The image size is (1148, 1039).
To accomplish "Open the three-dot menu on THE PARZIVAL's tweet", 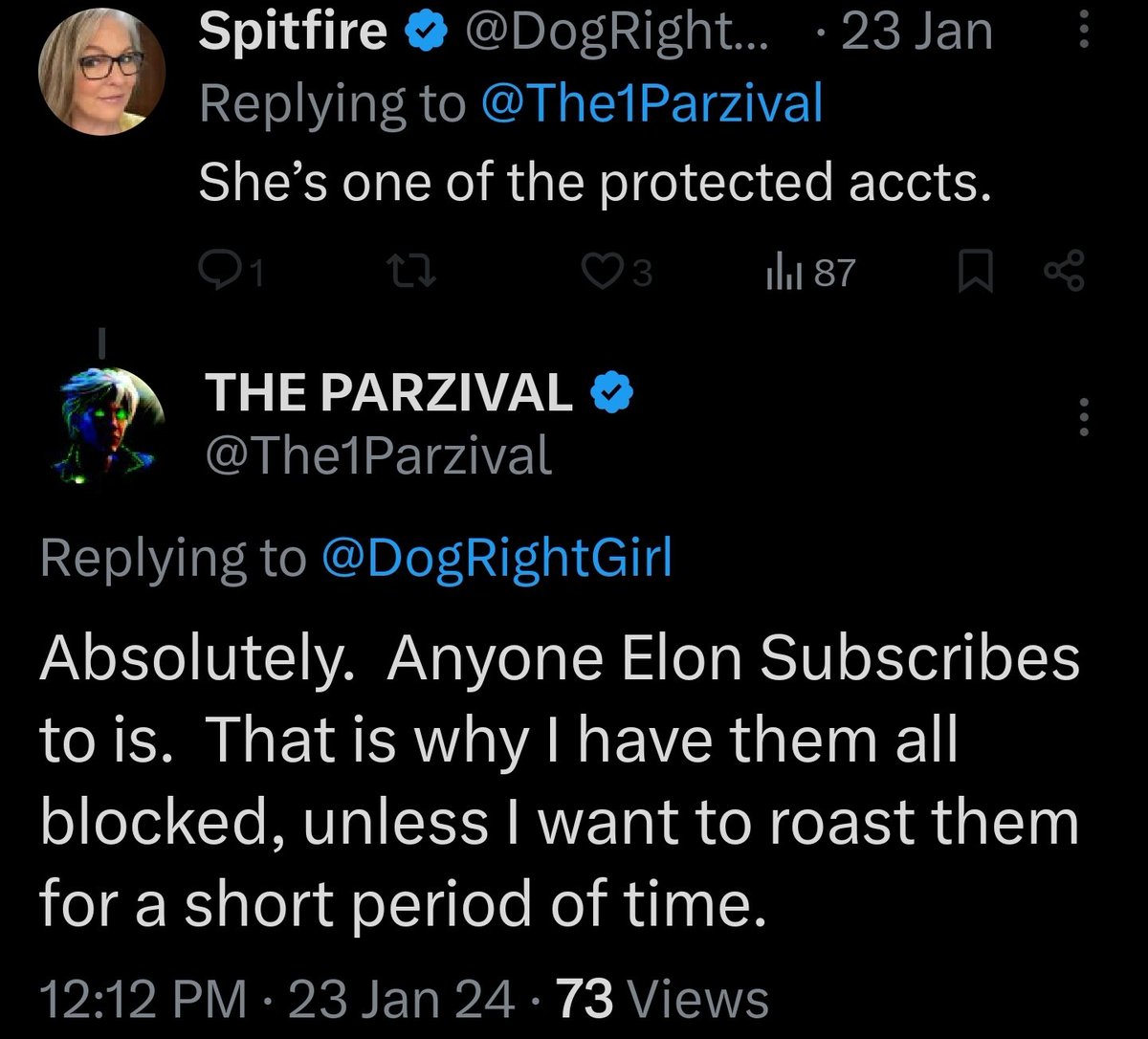I will click(1083, 417).
